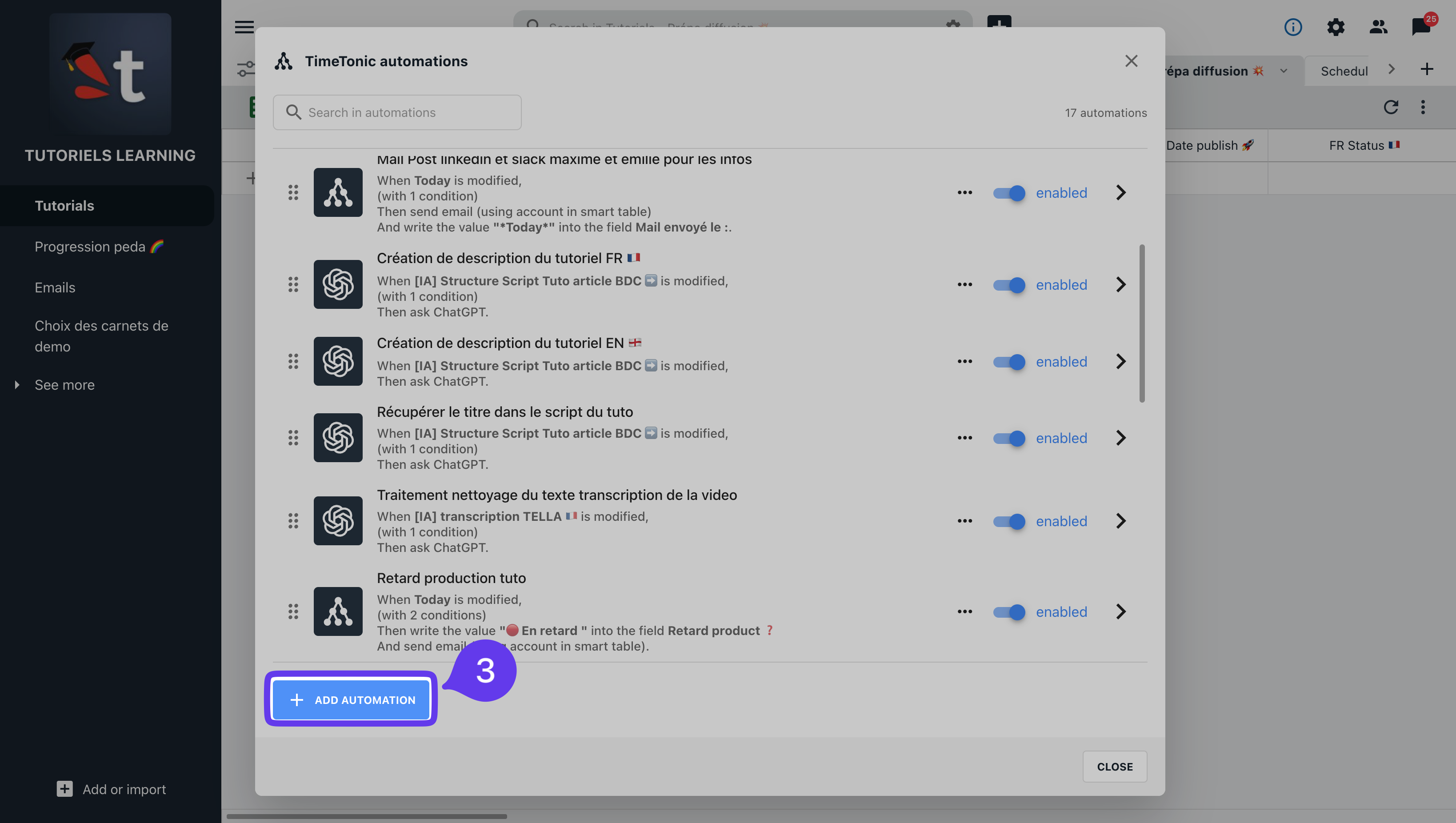The width and height of the screenshot is (1456, 823).
Task: Grab the drag handle of tutoriel FR automation
Action: pos(293,284)
